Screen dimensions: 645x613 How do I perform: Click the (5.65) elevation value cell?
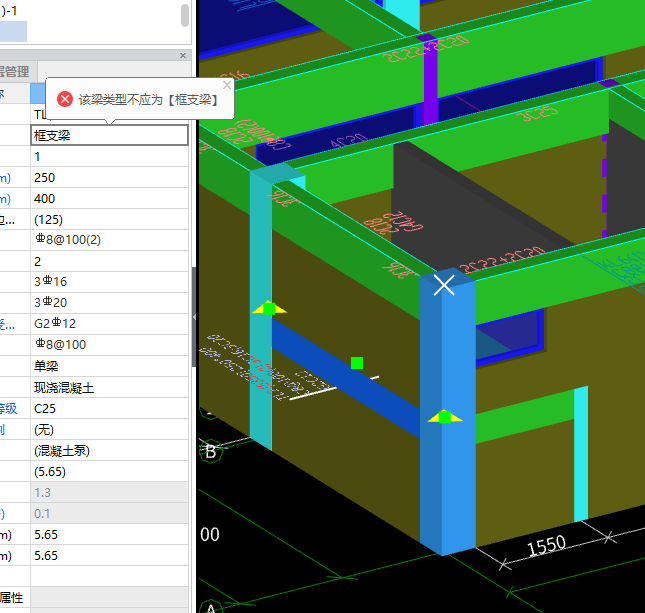click(x=109, y=471)
